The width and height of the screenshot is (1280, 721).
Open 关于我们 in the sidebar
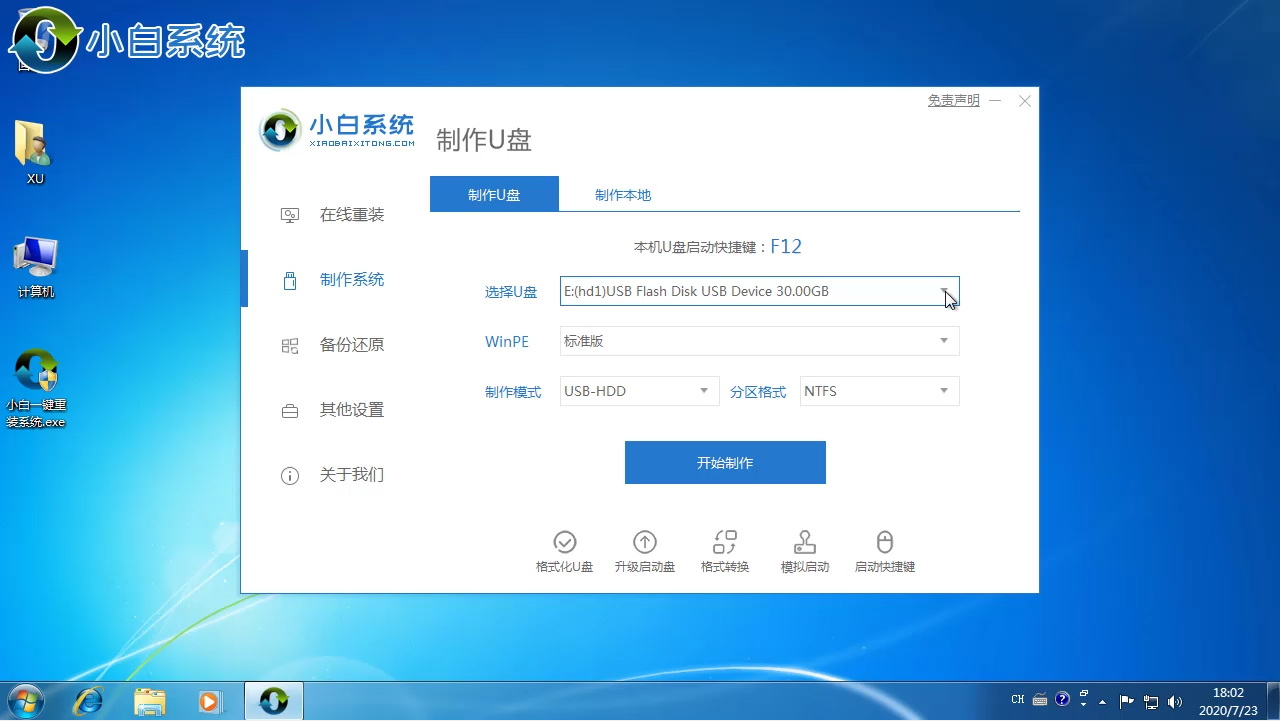pos(352,475)
